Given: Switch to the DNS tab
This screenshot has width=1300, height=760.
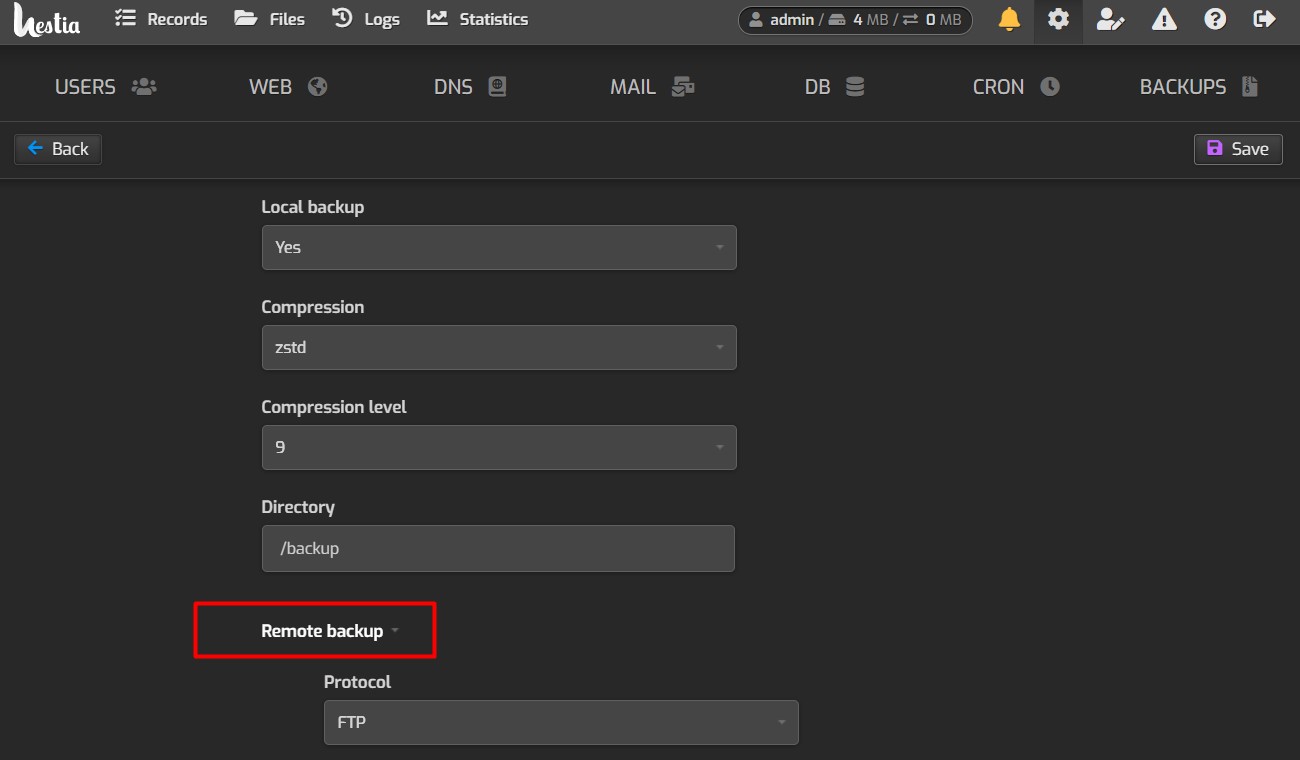Looking at the screenshot, I should (x=470, y=87).
